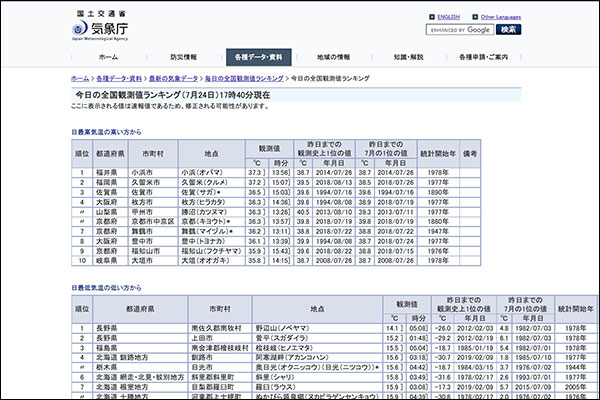Open the ホーム navigation tab
The image size is (600, 400).
click(108, 57)
